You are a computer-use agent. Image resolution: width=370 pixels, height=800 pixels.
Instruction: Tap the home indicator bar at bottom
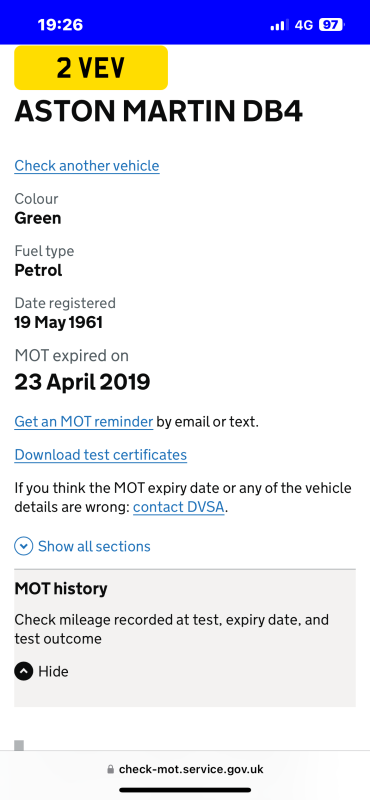pos(185,790)
